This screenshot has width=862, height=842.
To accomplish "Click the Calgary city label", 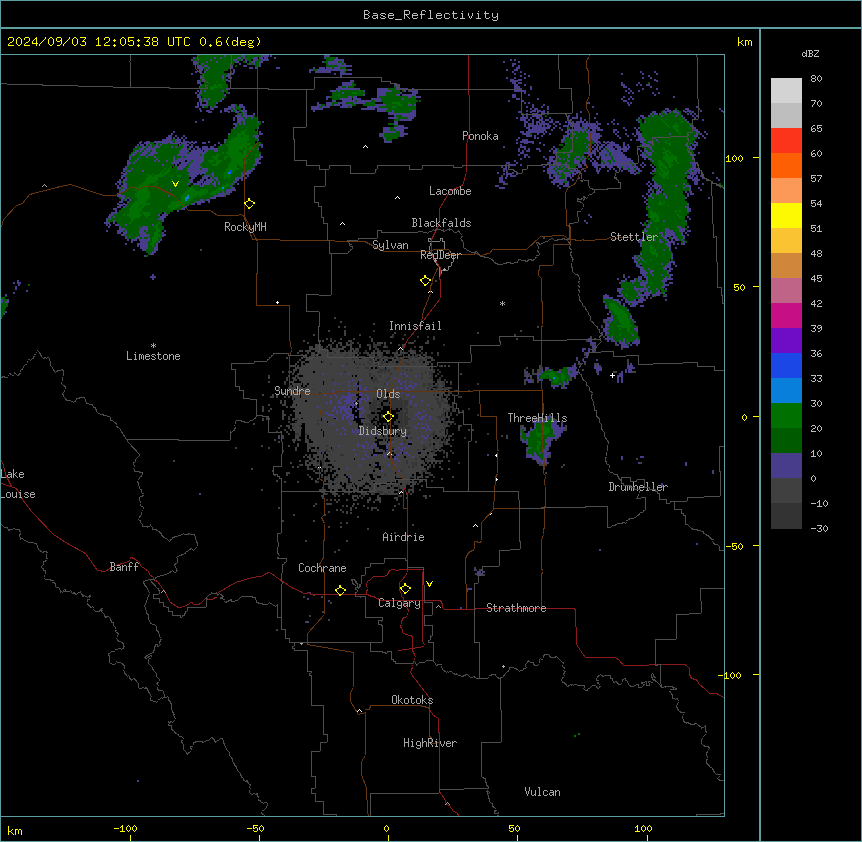I will 399,603.
